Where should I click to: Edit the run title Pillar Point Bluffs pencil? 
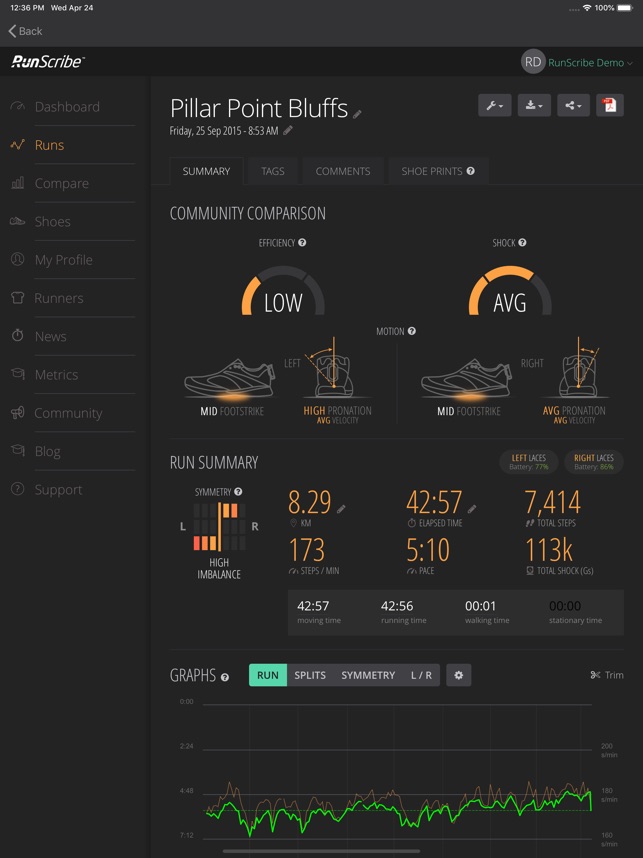(357, 114)
